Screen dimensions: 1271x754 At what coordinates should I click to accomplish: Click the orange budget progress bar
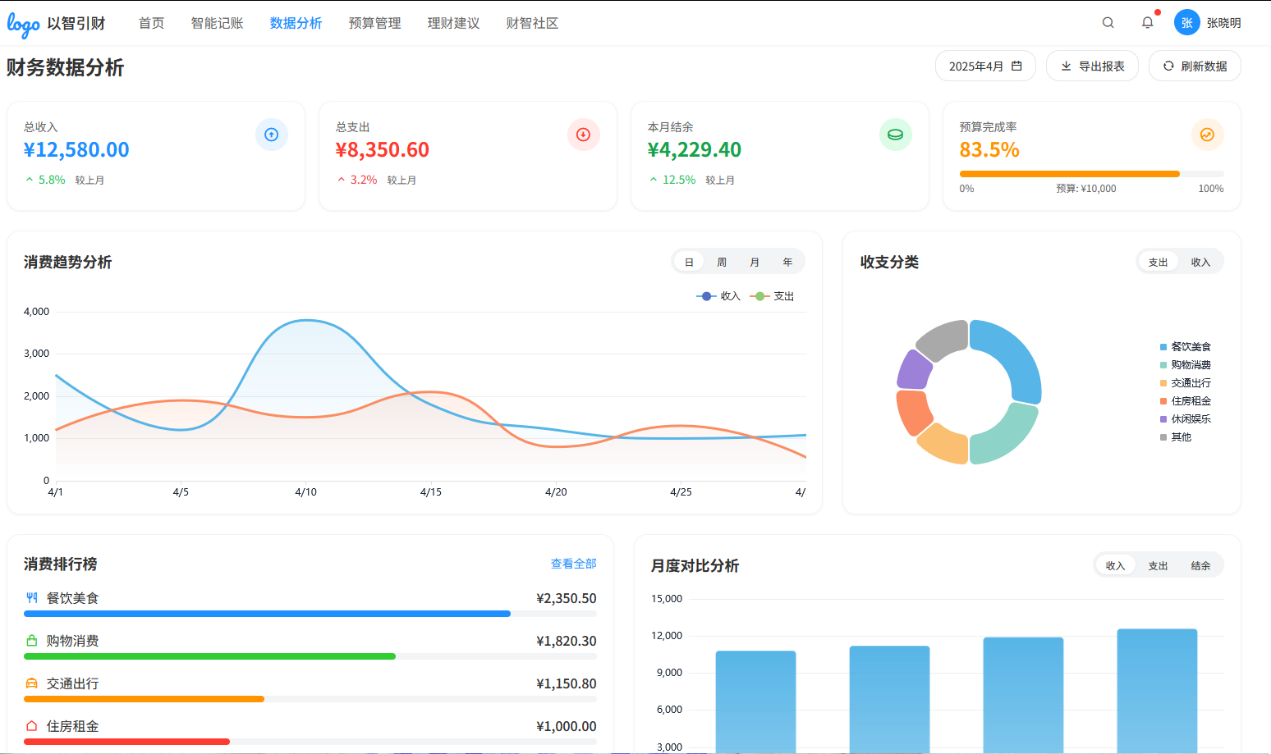pos(1069,174)
